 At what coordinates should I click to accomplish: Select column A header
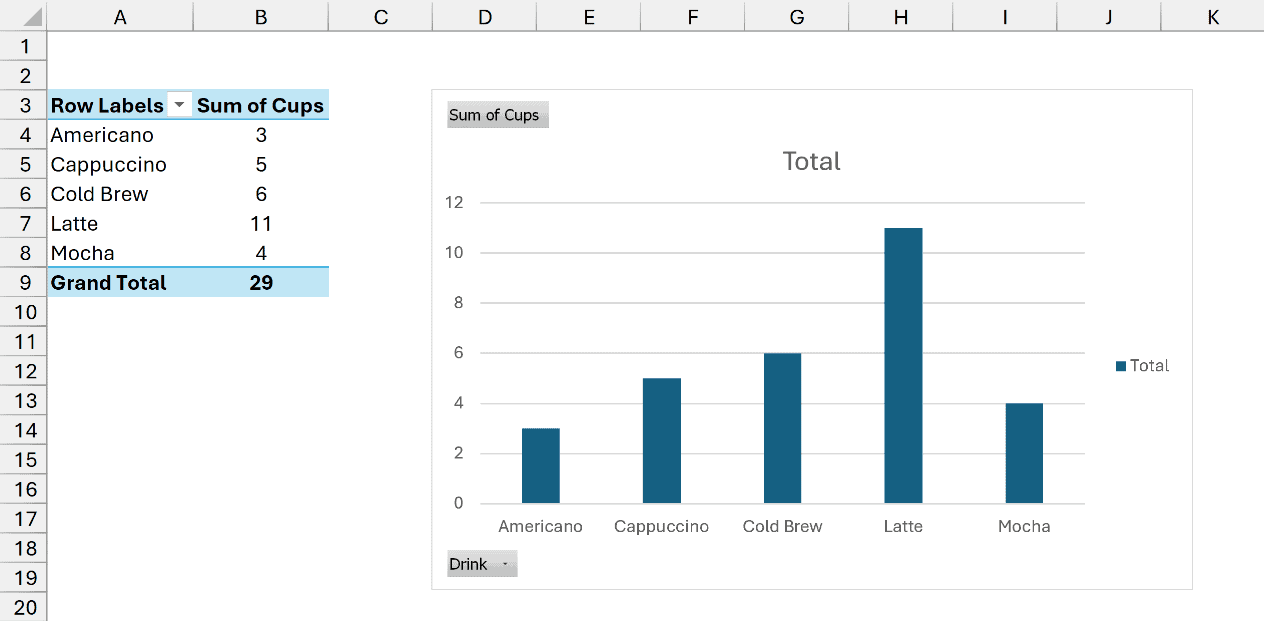click(x=120, y=16)
